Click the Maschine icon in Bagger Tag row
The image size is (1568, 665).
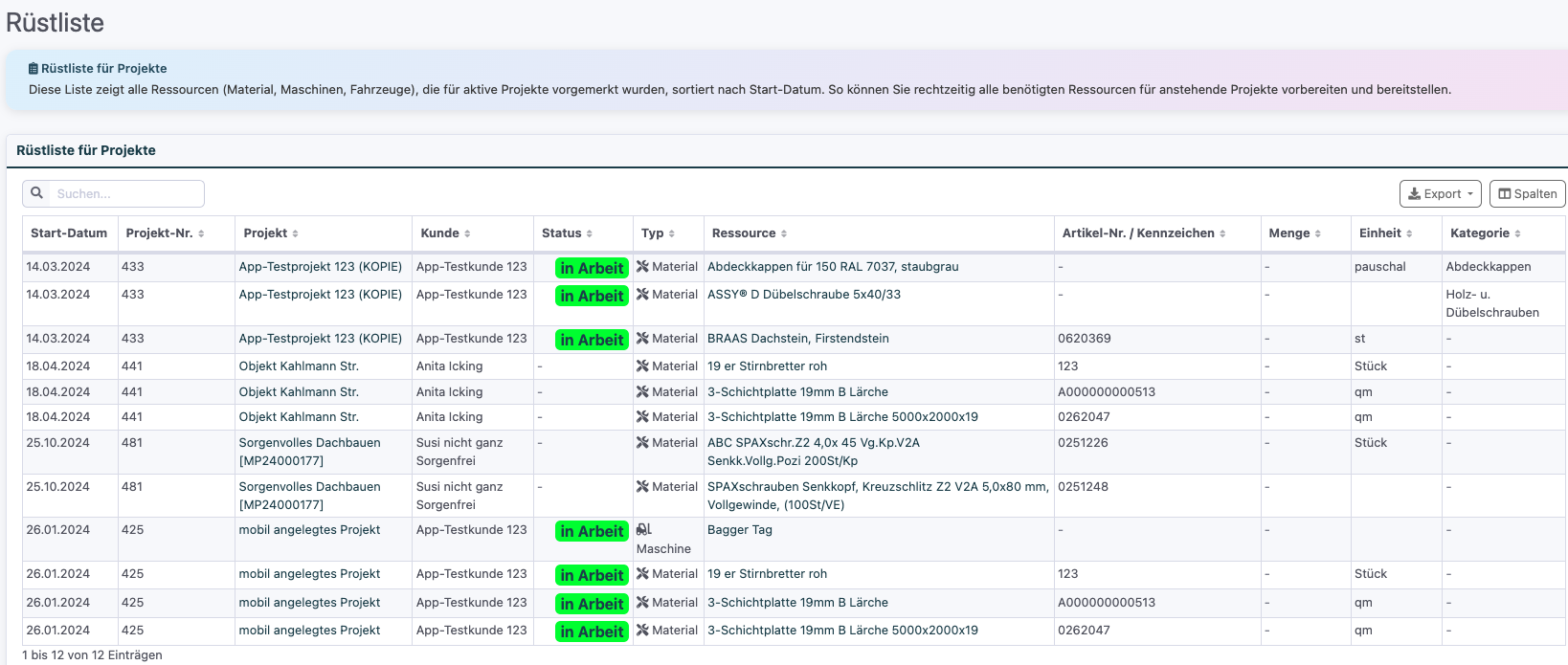coord(643,529)
